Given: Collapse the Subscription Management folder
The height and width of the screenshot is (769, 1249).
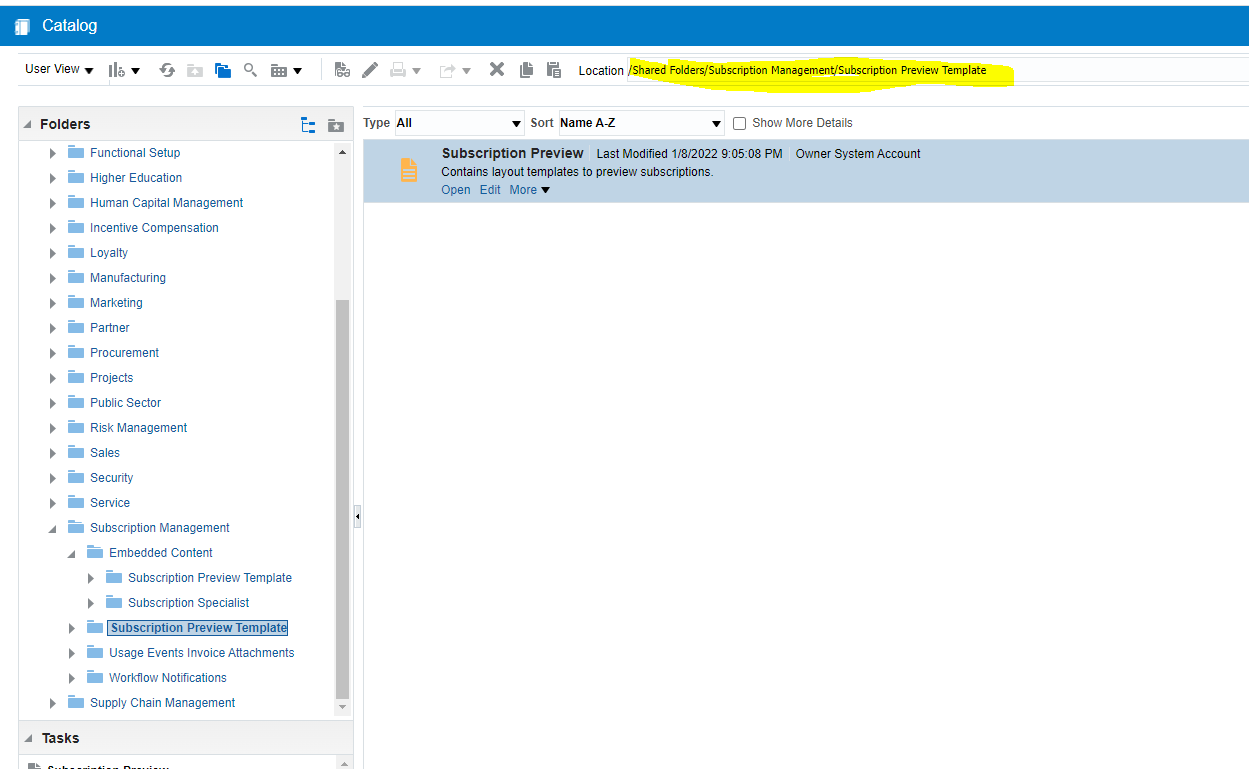Looking at the screenshot, I should pyautogui.click(x=52, y=527).
